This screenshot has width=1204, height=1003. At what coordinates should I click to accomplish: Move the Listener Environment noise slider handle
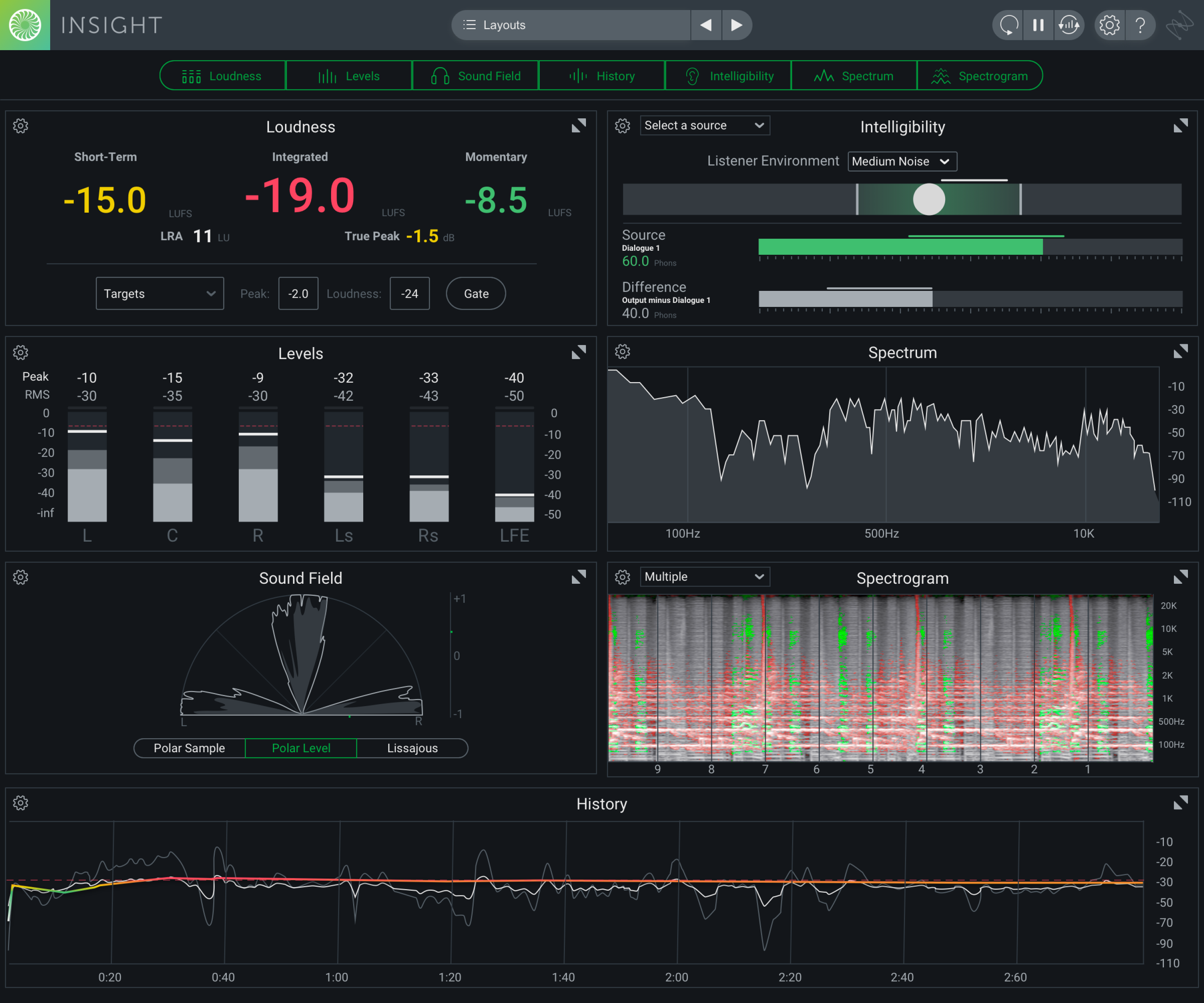click(x=929, y=199)
